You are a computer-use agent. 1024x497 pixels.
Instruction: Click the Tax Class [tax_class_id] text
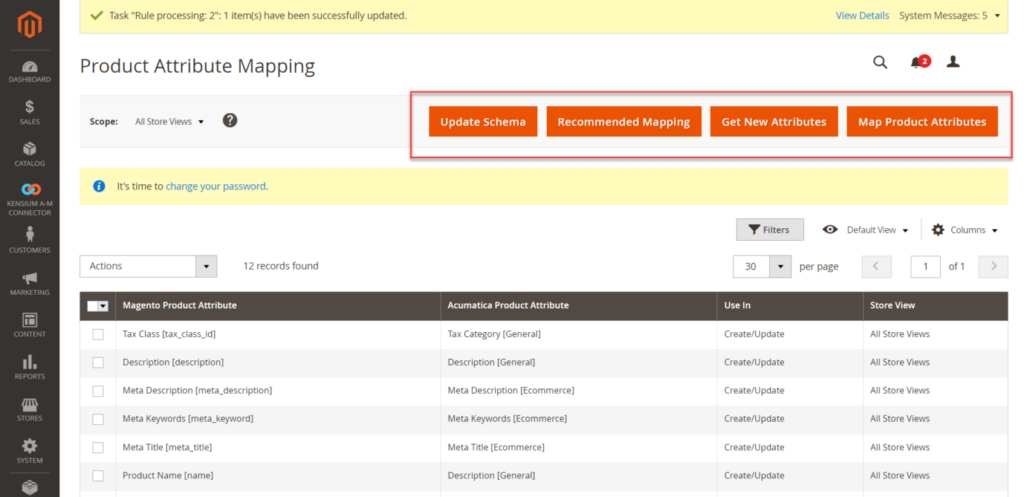click(x=169, y=334)
